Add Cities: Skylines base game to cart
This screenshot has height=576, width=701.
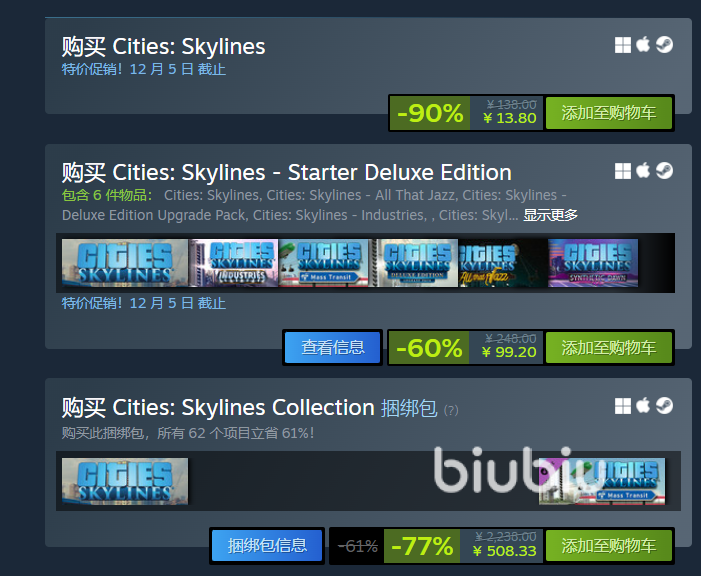609,113
